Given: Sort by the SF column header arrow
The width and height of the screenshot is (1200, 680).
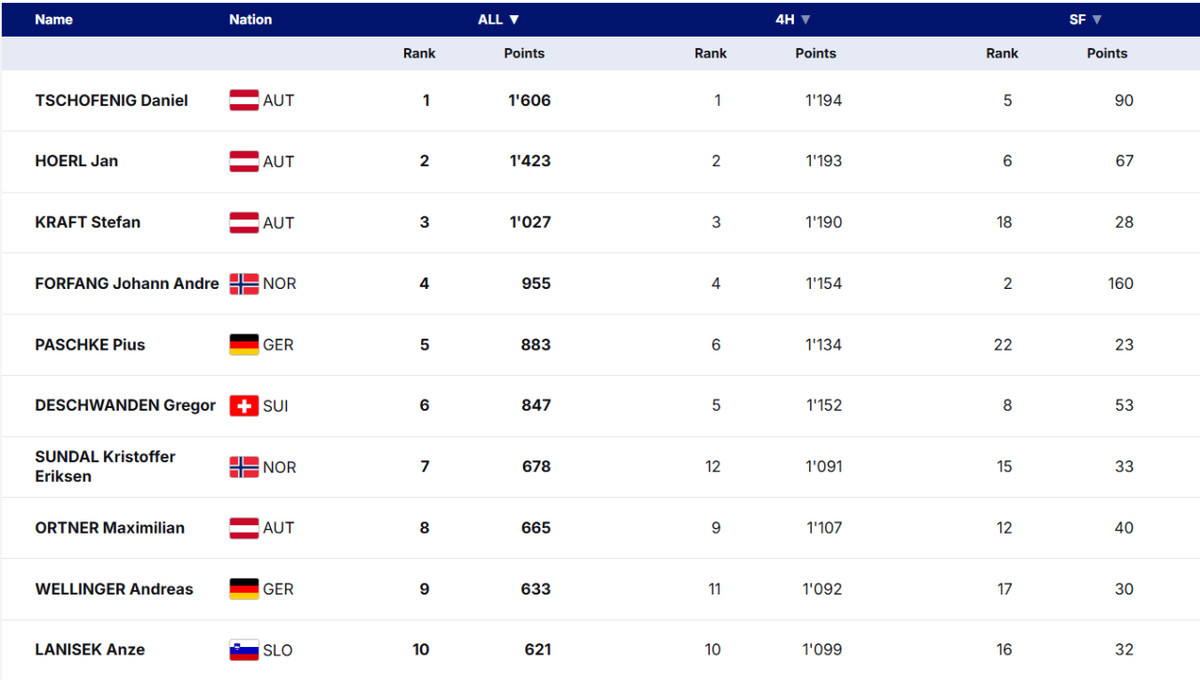Looking at the screenshot, I should coord(1097,19).
